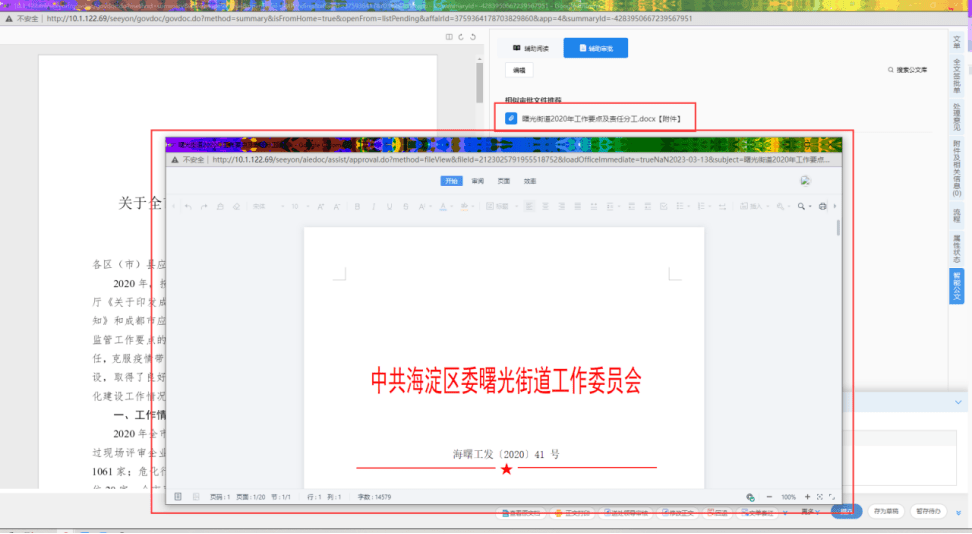The height and width of the screenshot is (534, 972).
Task: Click the browser address bar URL
Action: [369, 19]
